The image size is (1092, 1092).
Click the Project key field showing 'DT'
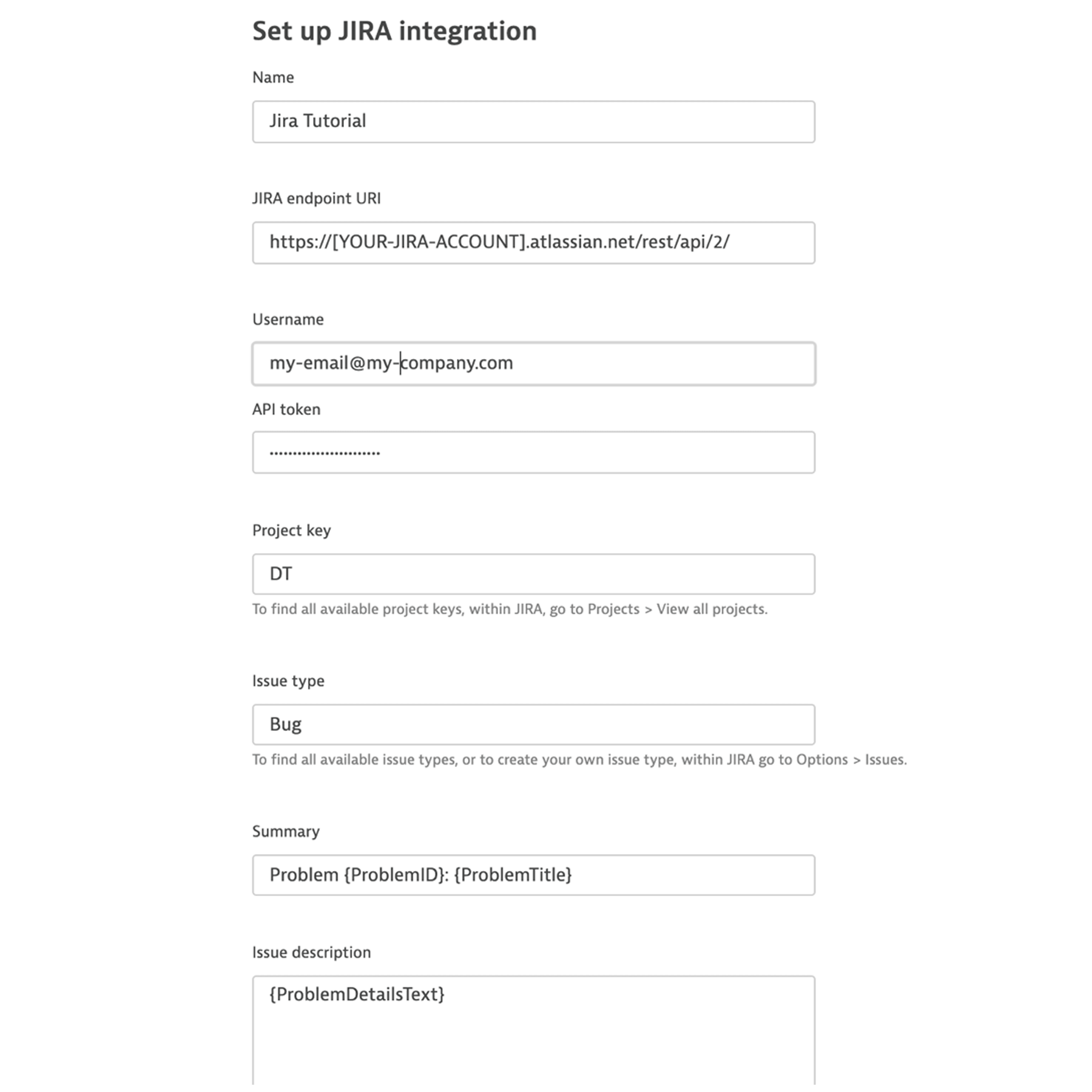click(x=533, y=573)
